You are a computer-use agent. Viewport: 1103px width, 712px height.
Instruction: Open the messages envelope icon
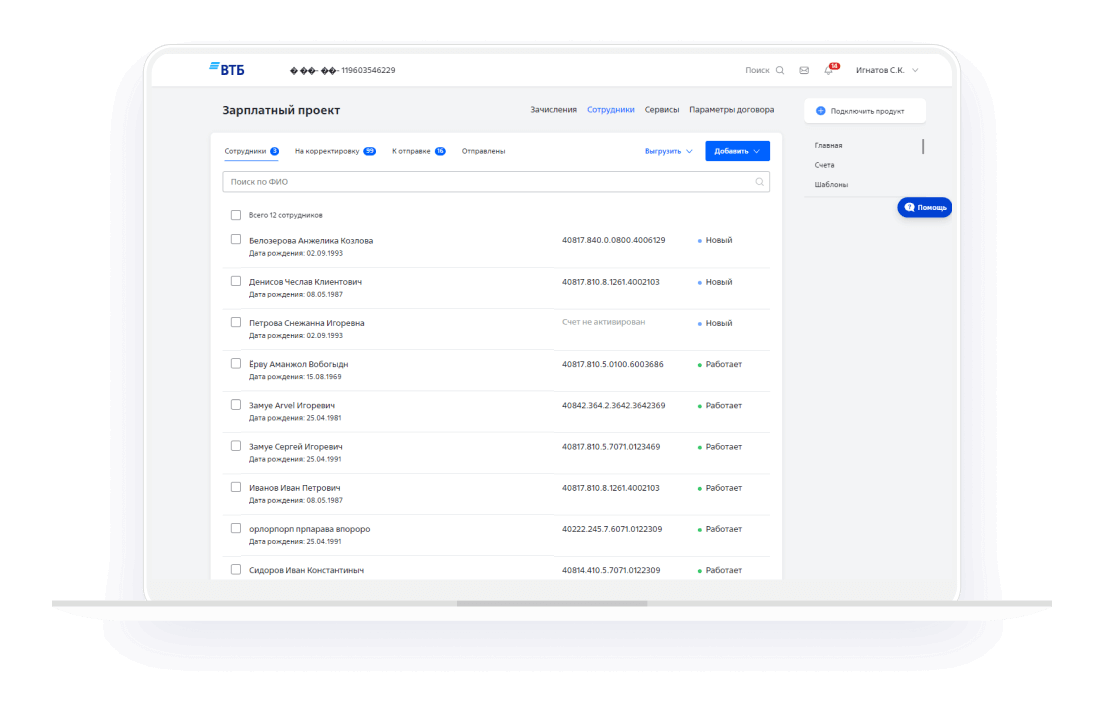pyautogui.click(x=804, y=70)
